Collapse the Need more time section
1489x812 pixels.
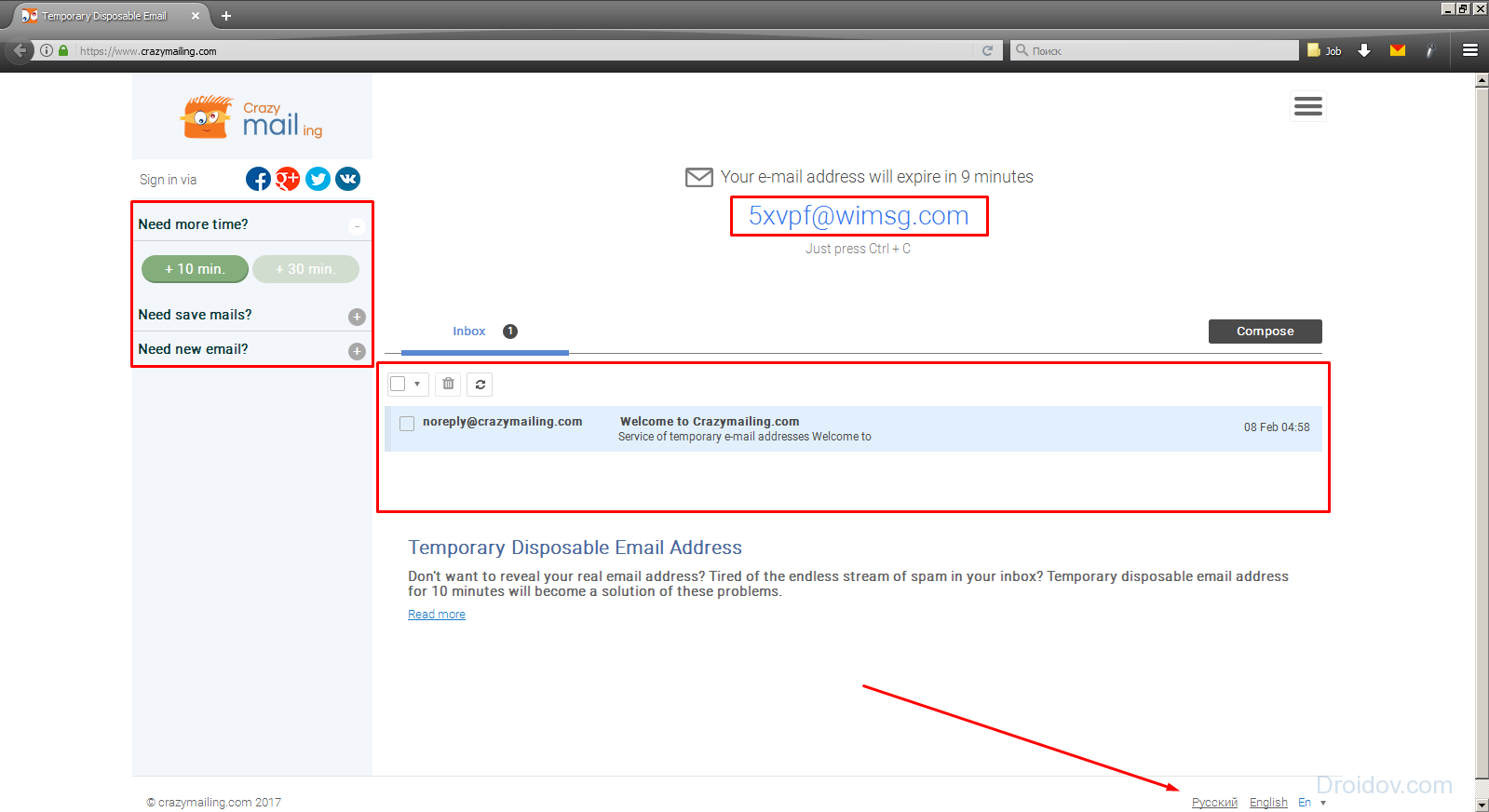357,225
